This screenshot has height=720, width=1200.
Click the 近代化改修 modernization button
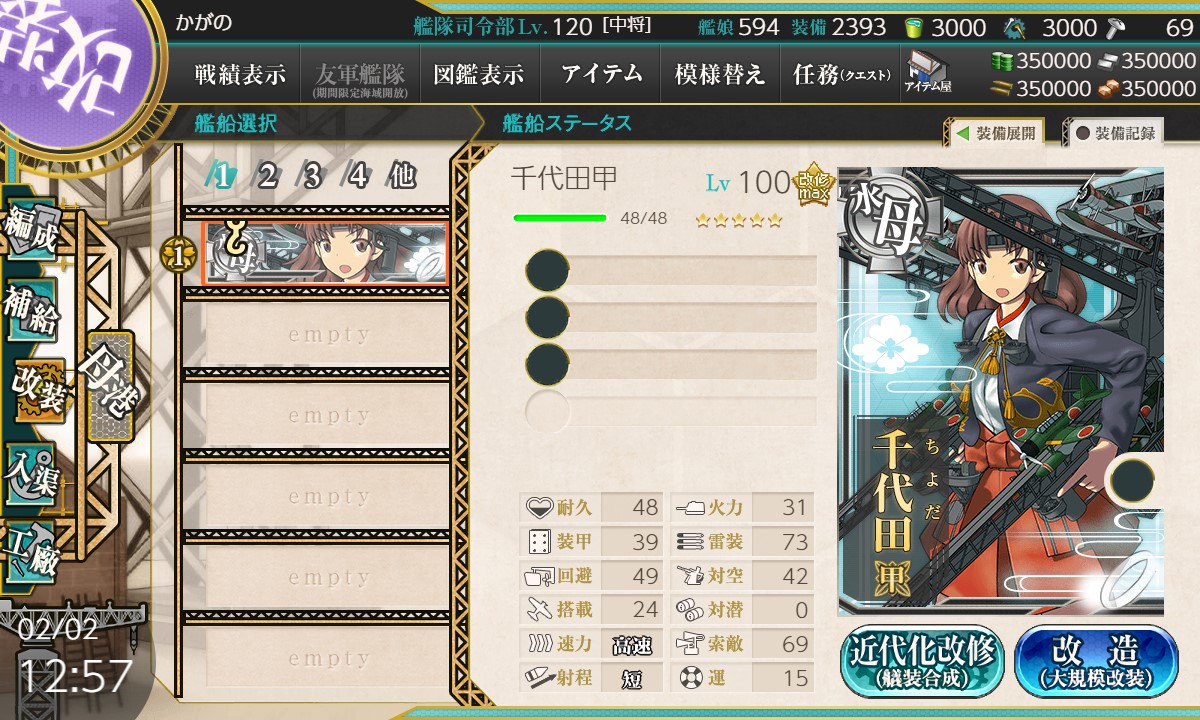921,661
